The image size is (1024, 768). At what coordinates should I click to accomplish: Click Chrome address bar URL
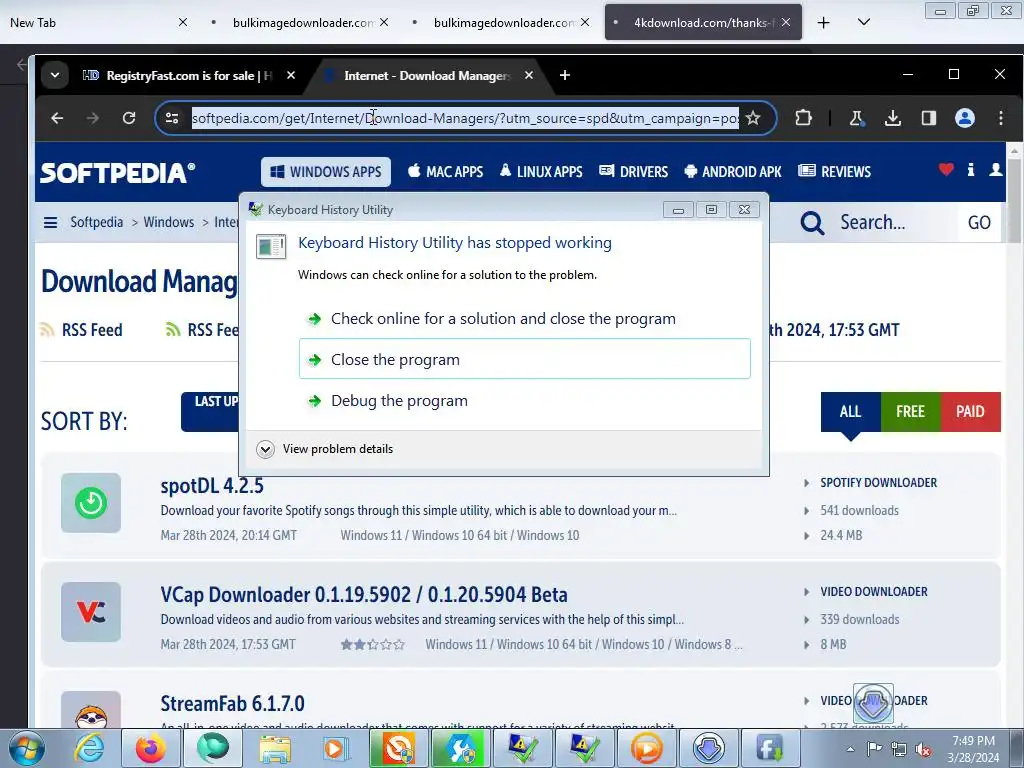[x=465, y=118]
